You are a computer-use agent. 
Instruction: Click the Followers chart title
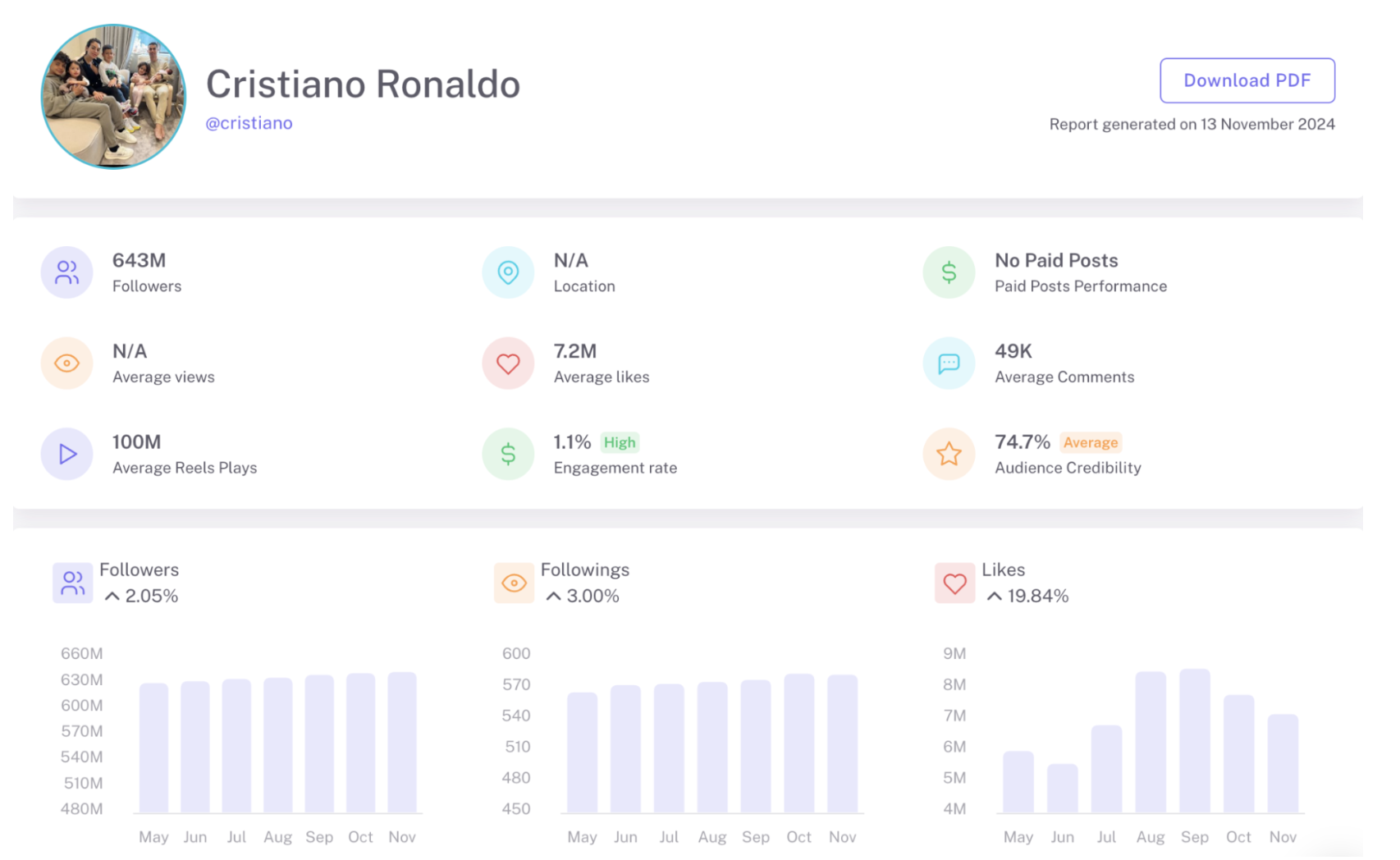point(140,570)
